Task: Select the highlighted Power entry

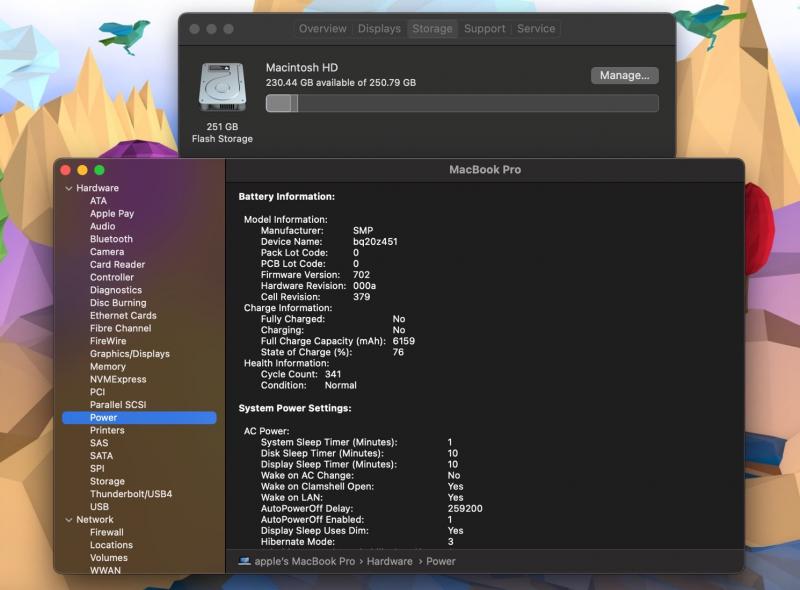Action: 139,417
